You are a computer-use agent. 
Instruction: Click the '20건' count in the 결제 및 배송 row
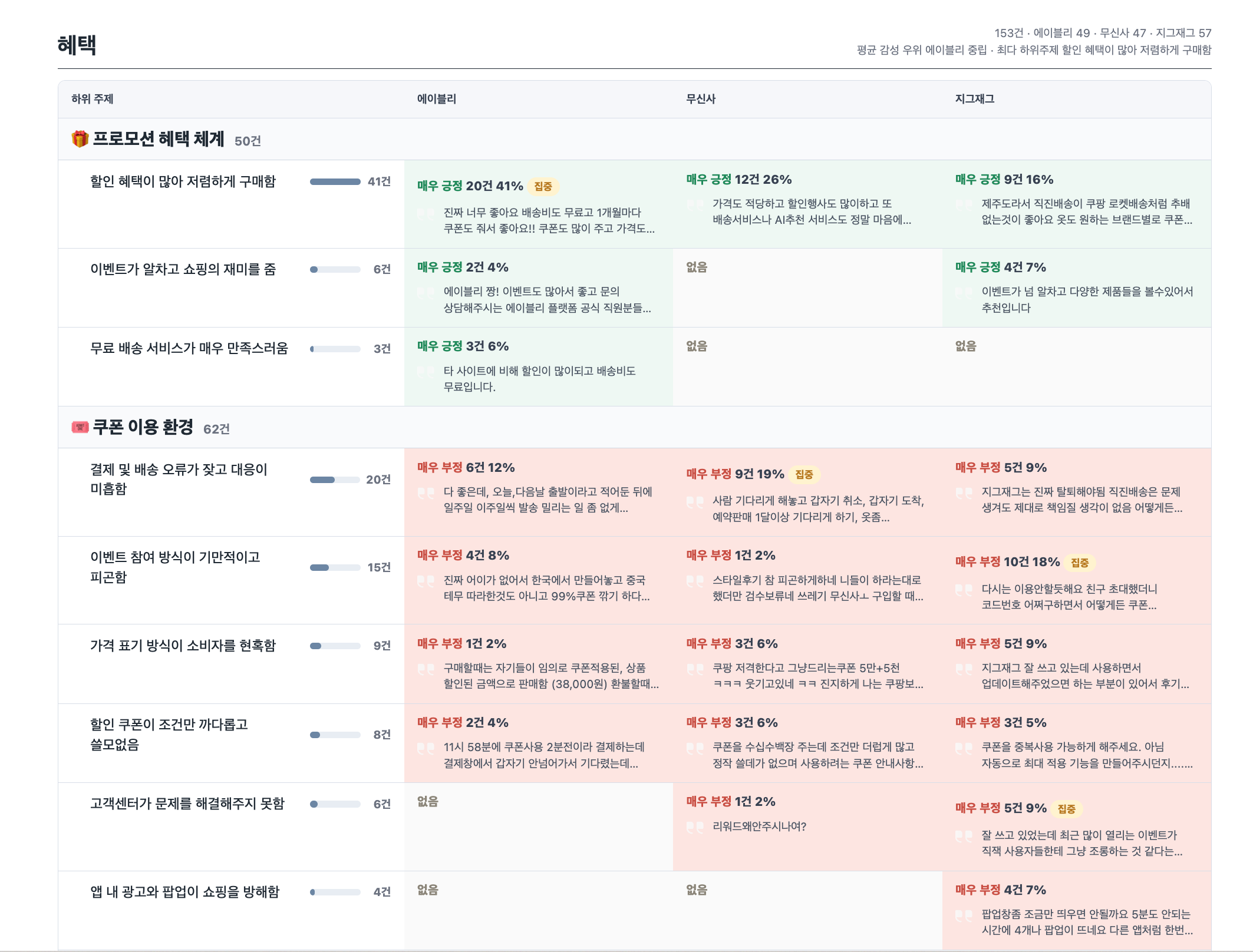[x=378, y=480]
